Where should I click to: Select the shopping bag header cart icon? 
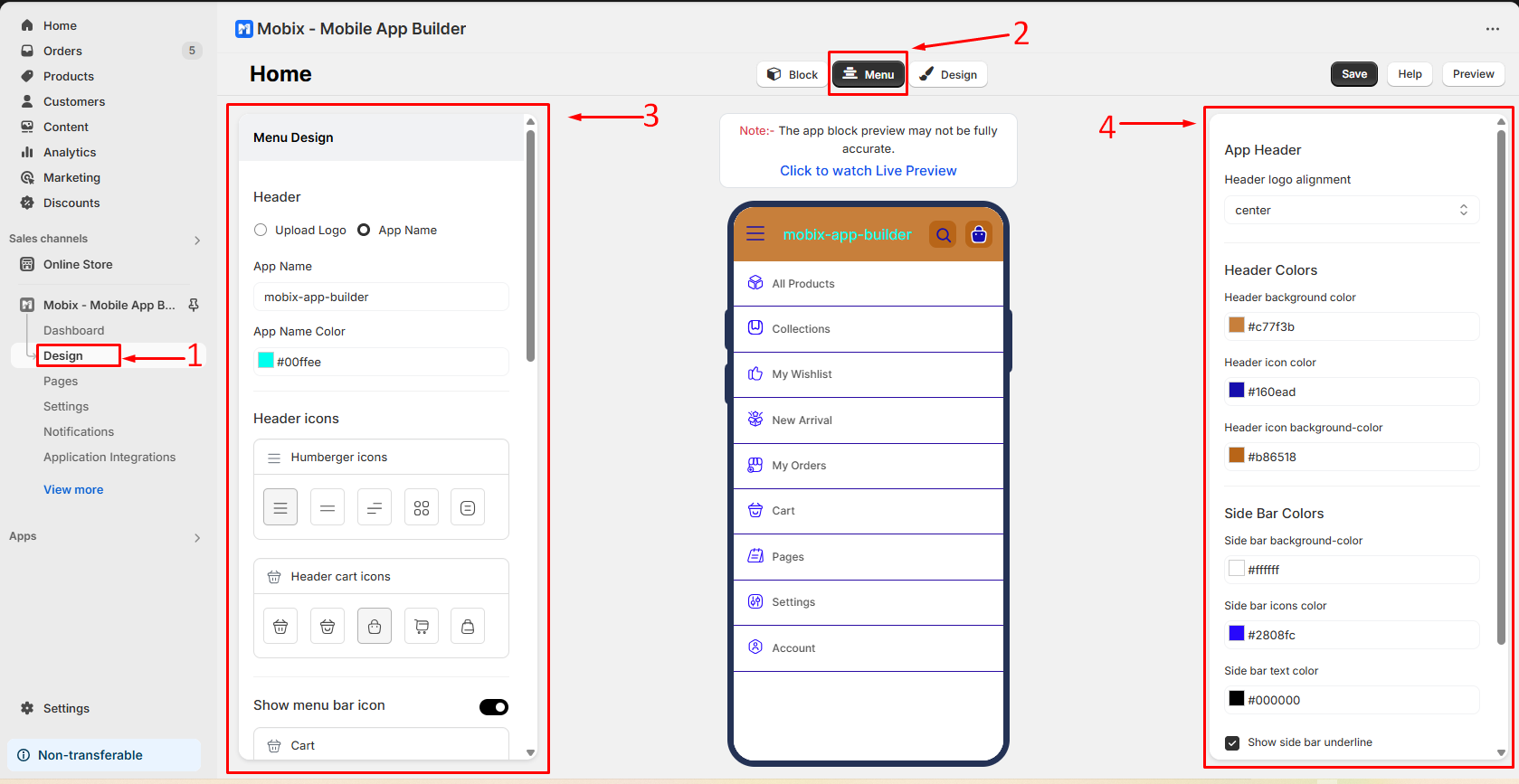375,626
